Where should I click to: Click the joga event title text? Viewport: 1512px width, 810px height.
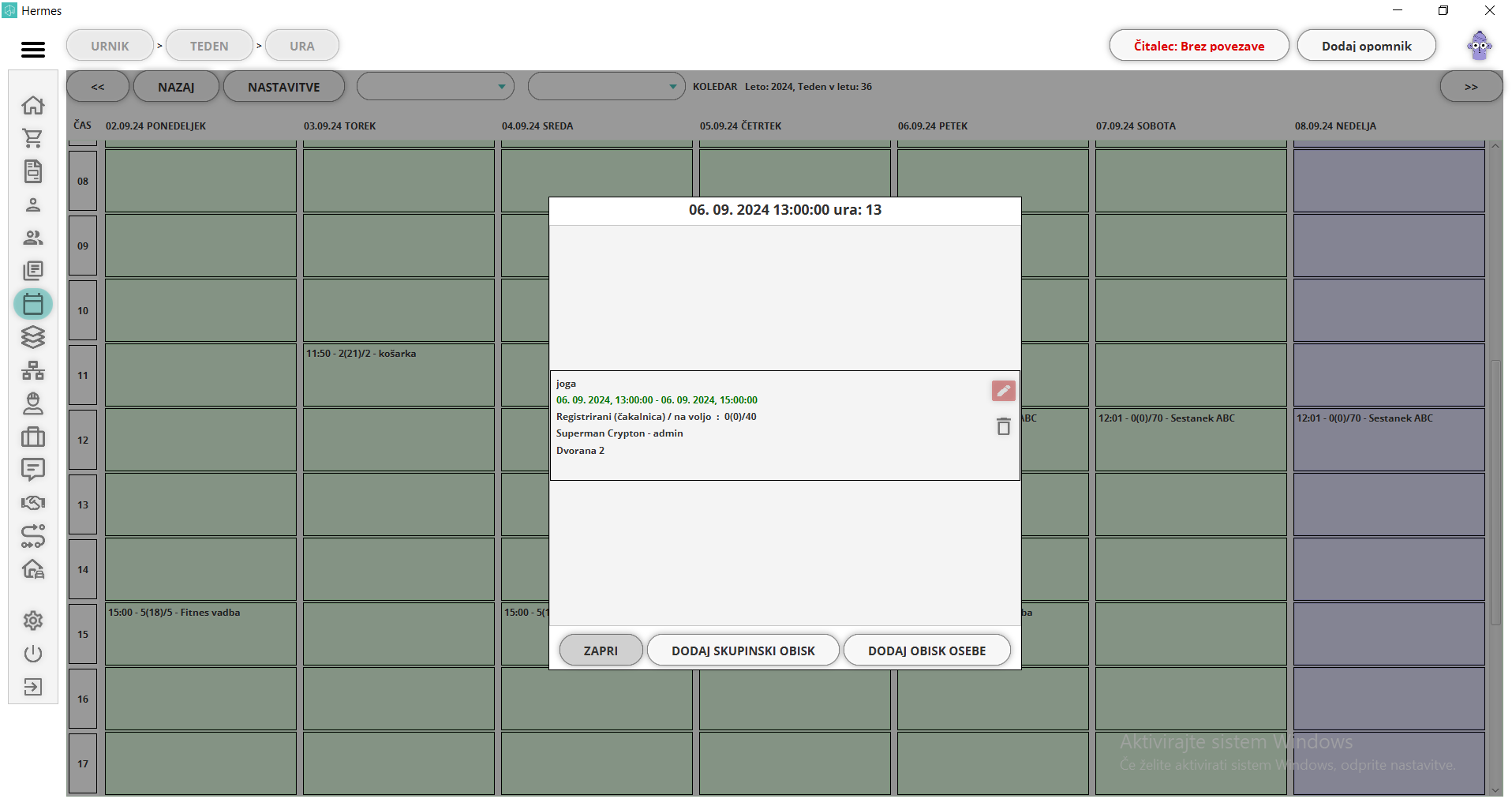pyautogui.click(x=566, y=384)
